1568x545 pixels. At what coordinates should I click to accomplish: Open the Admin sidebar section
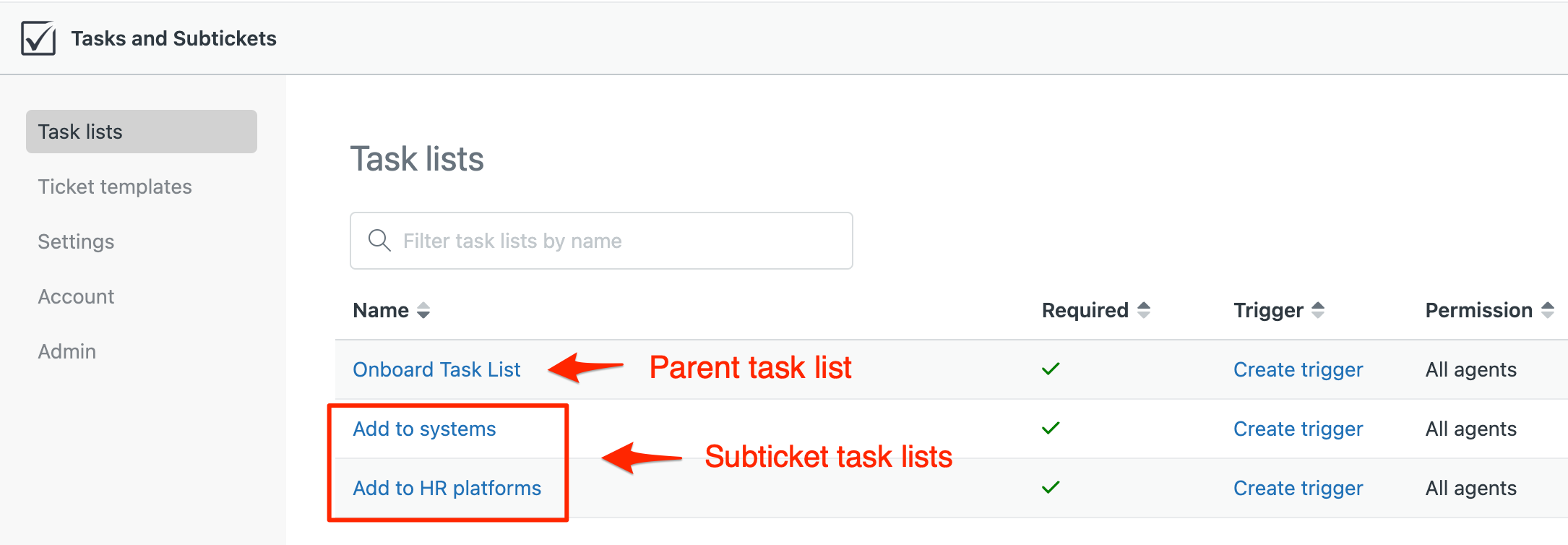pyautogui.click(x=66, y=351)
